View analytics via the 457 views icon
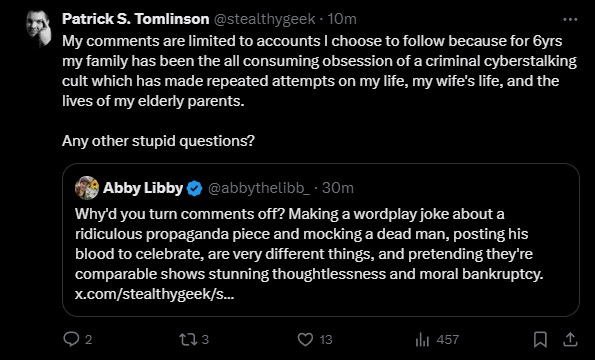Screen dimensions: 595x360 [422, 339]
